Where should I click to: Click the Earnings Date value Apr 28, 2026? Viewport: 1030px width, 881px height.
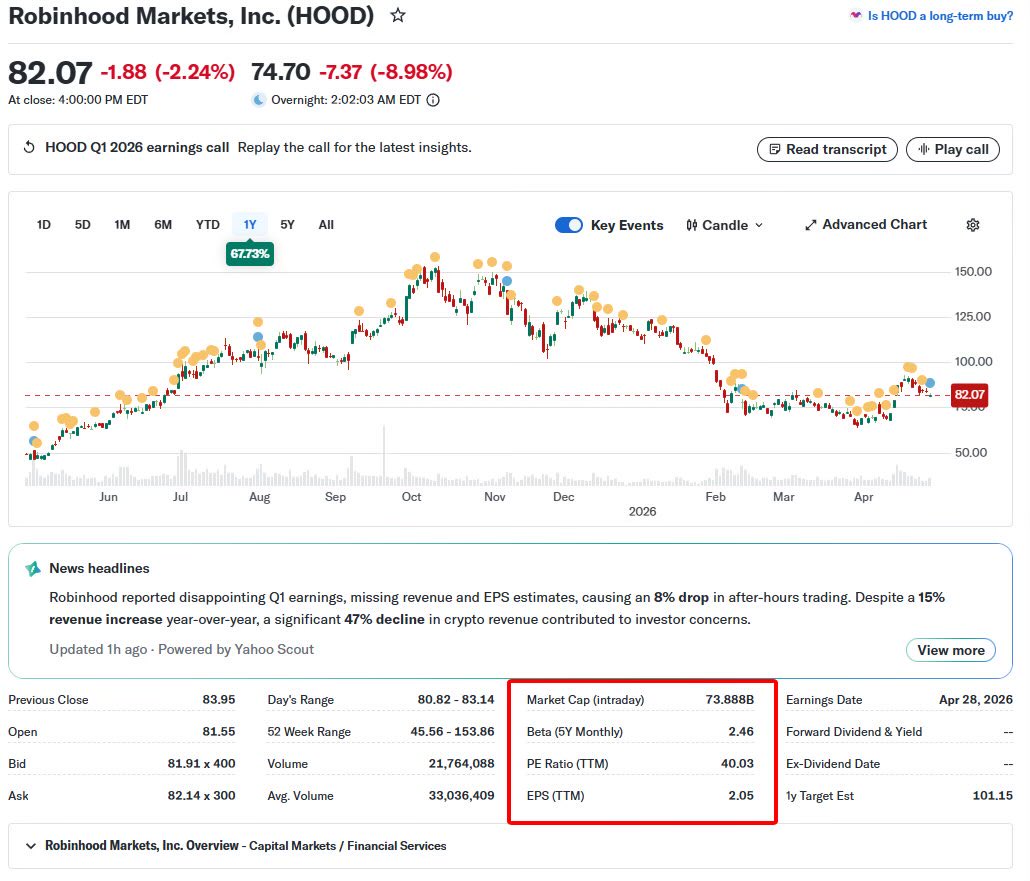click(x=975, y=700)
